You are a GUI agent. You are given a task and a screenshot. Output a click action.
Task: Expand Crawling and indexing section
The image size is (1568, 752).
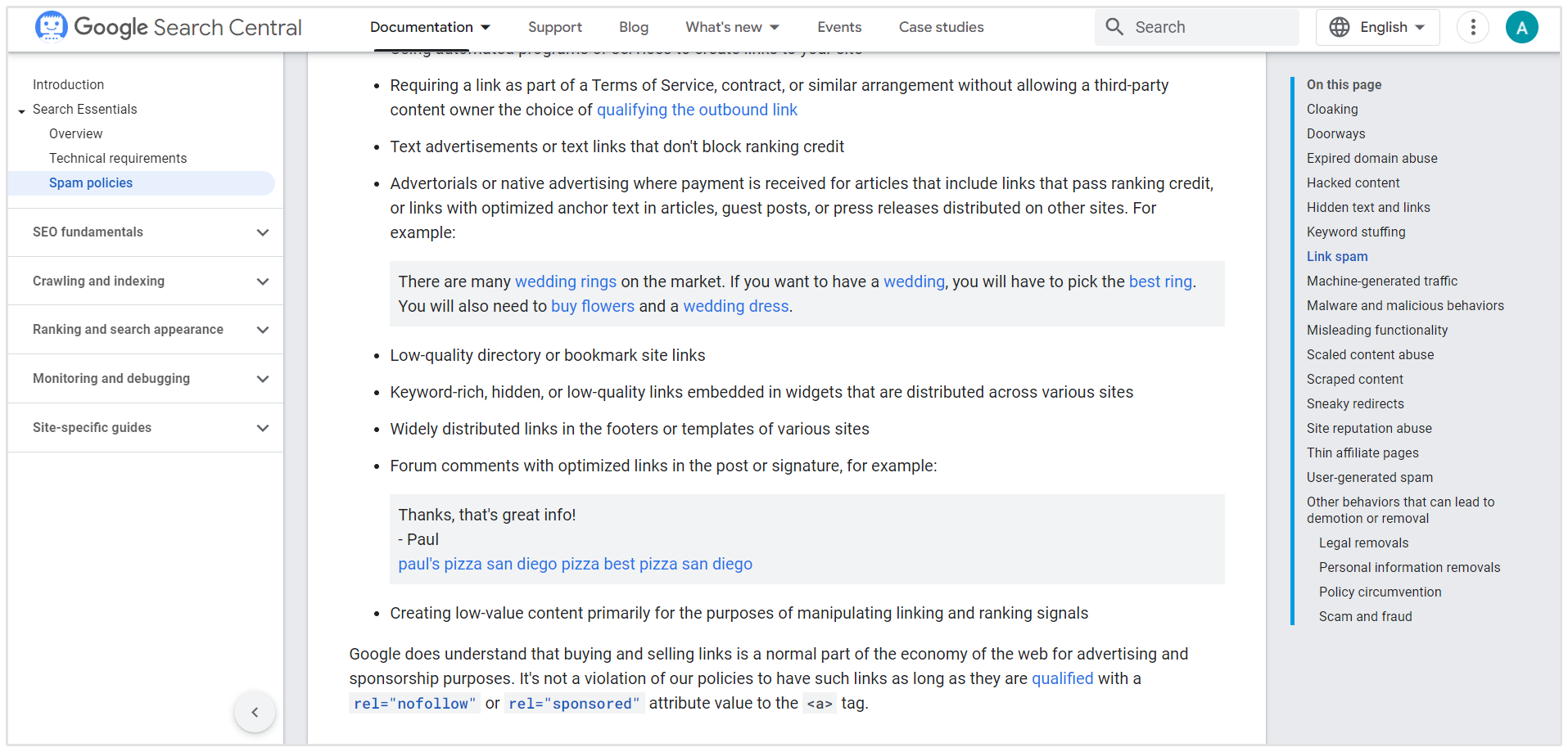coord(262,281)
